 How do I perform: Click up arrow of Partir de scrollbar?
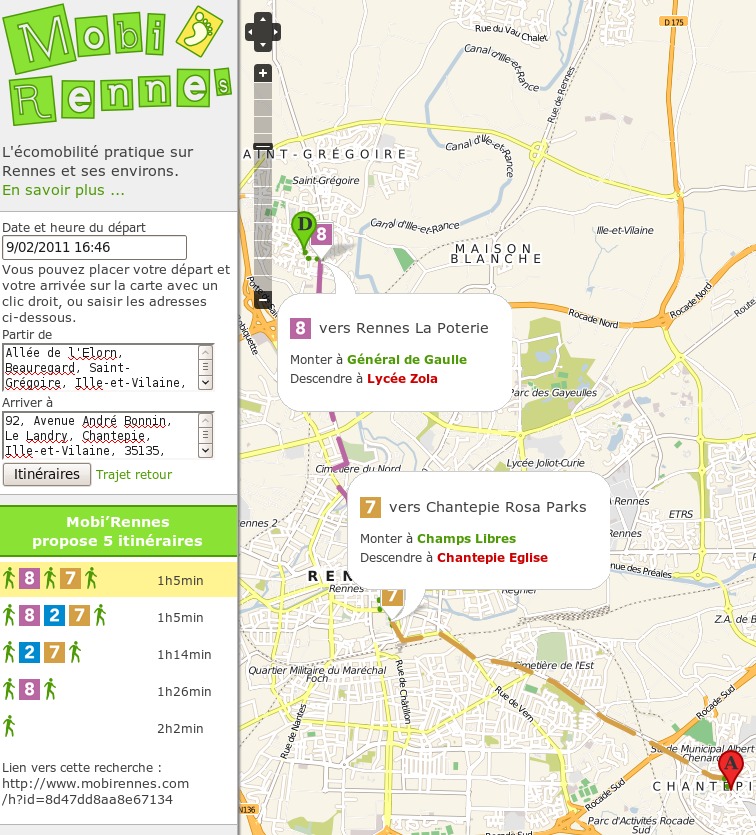[206, 352]
